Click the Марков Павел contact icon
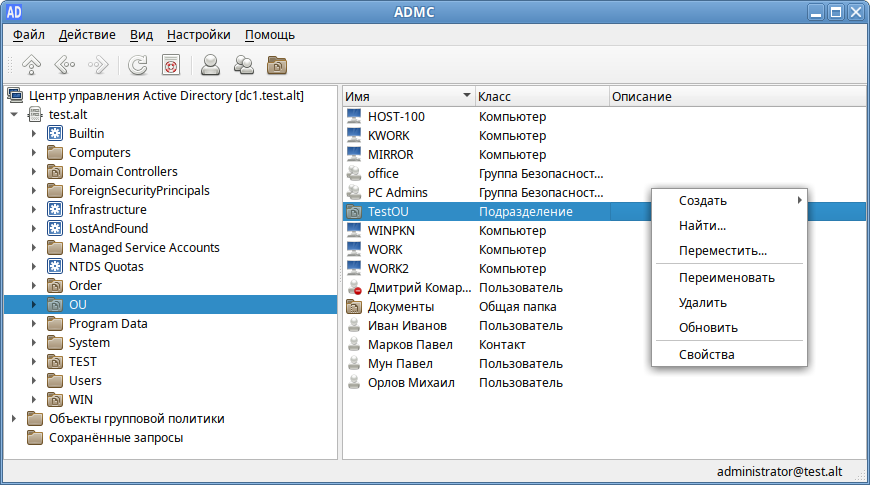 [x=354, y=345]
